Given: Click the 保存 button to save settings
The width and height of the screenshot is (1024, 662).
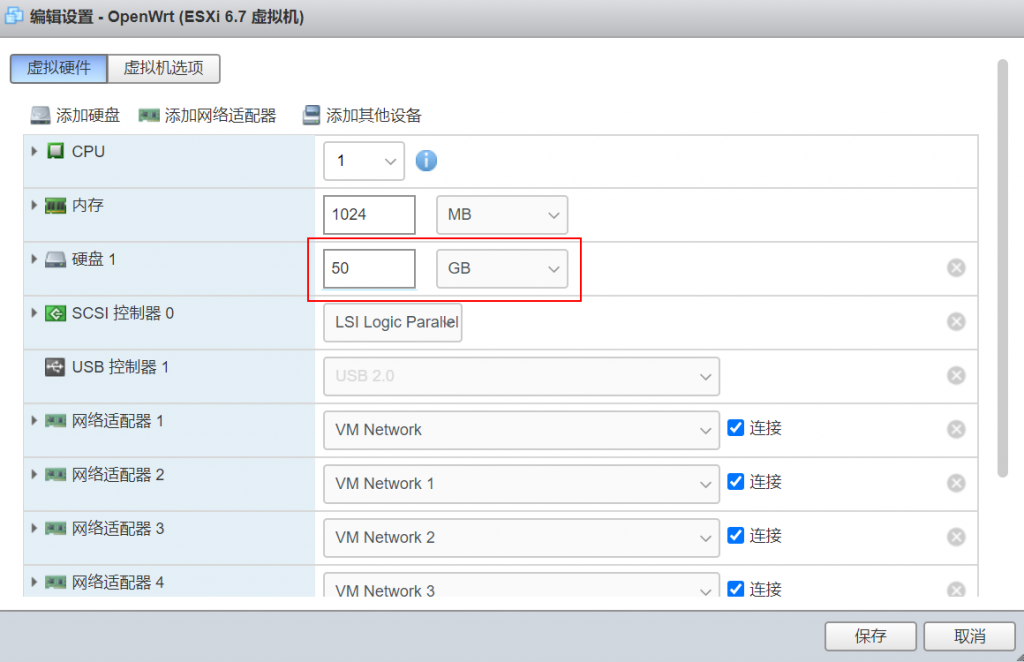Looking at the screenshot, I should (x=869, y=636).
